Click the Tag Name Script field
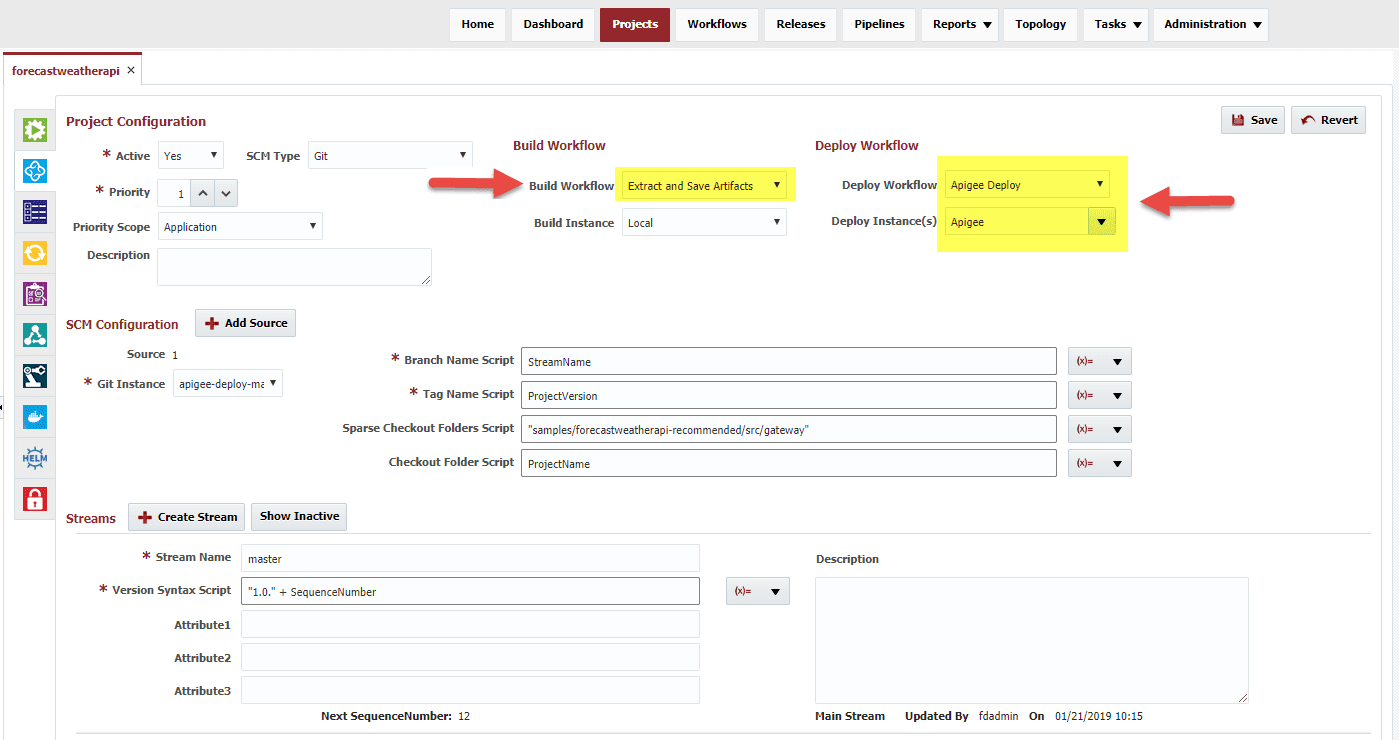 click(789, 395)
